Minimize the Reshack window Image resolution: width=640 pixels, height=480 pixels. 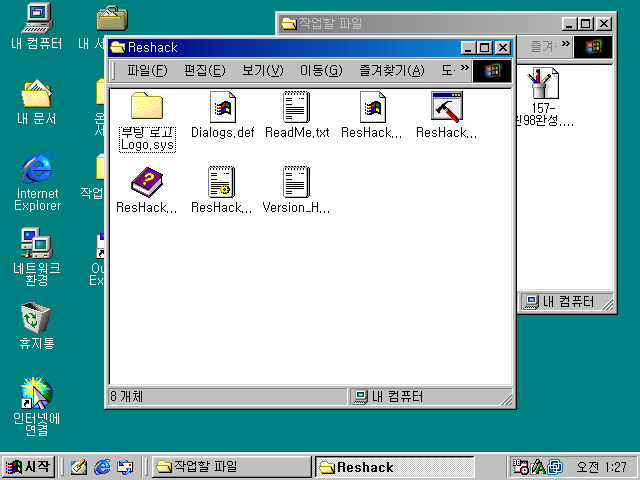tap(469, 48)
